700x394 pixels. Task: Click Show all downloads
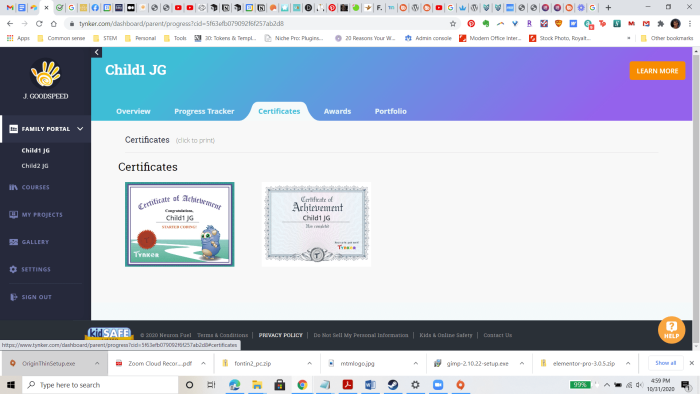666,363
